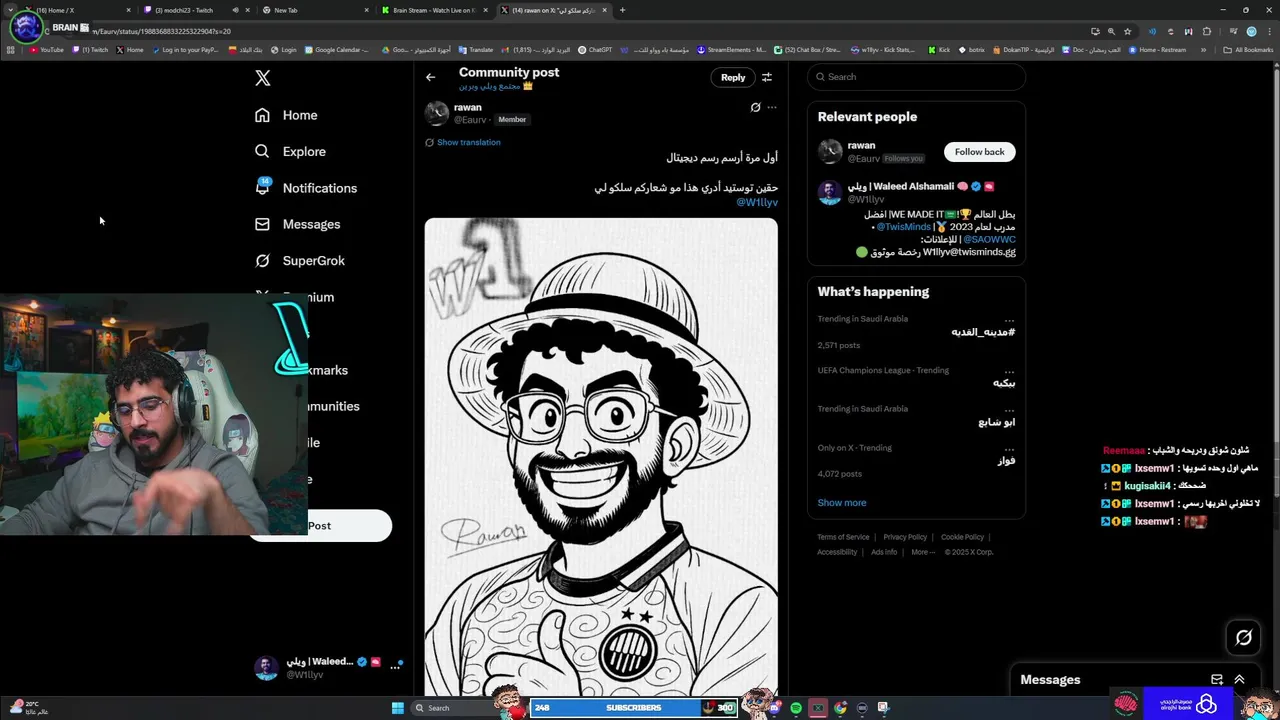
Task: Open Cookie Policy link
Action: 962,537
